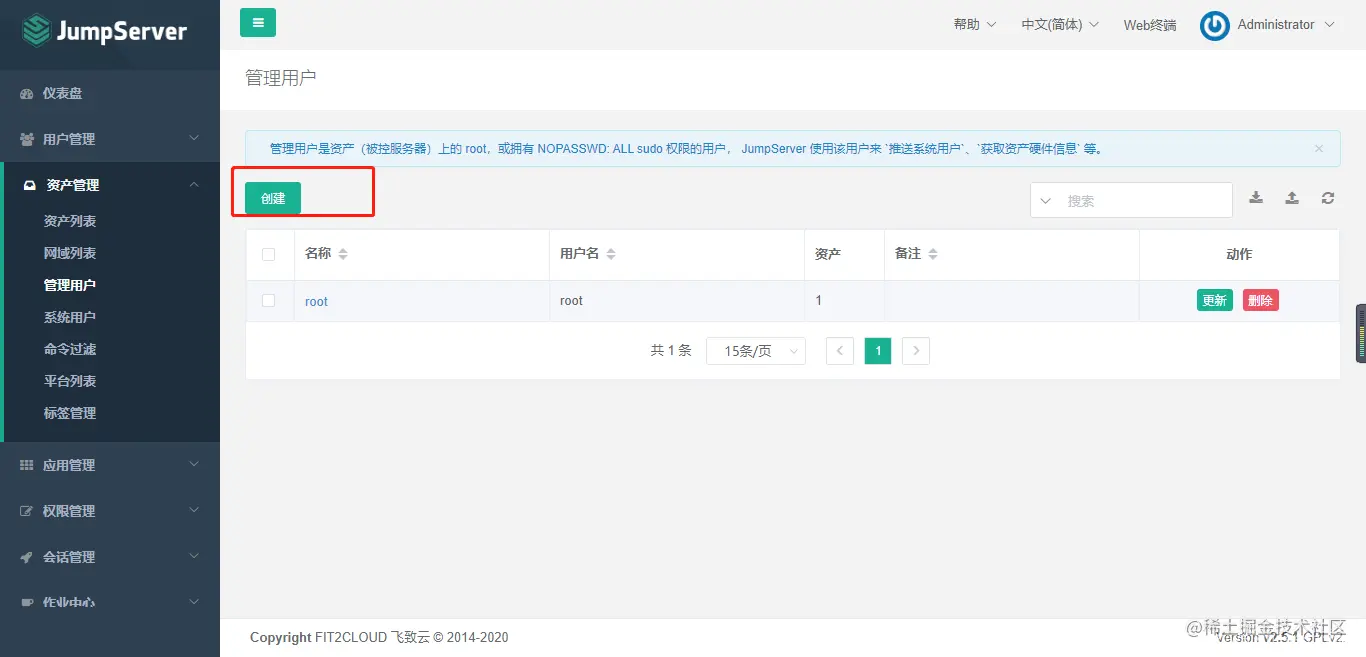The image size is (1366, 657).
Task: Toggle the select-all checkbox in the table header
Action: [x=269, y=253]
